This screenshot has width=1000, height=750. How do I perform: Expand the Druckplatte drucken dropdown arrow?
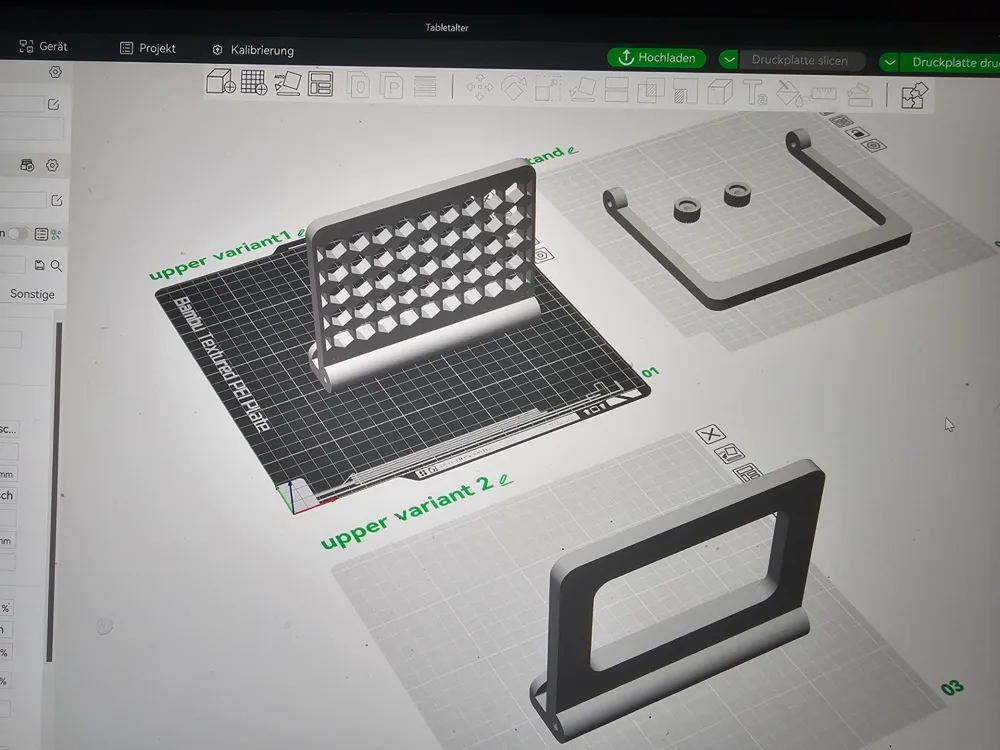click(890, 61)
